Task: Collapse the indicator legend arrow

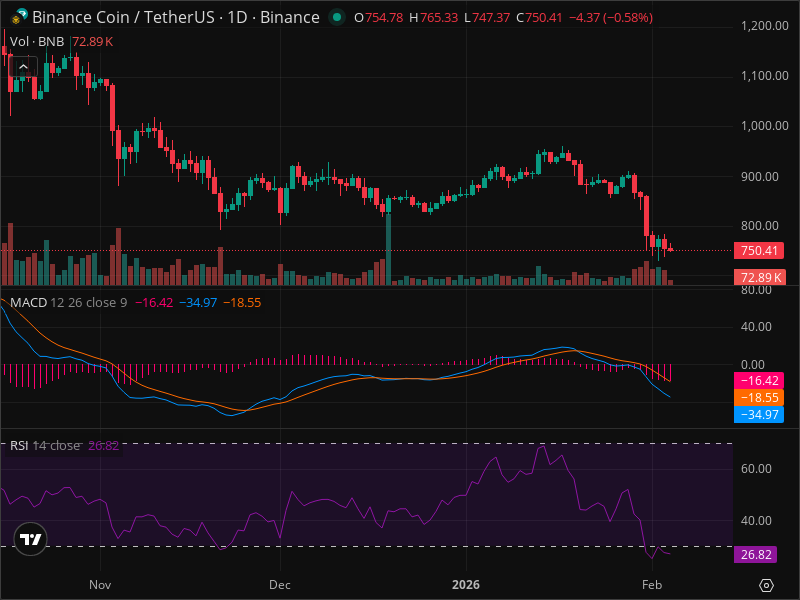Action: pyautogui.click(x=23, y=67)
